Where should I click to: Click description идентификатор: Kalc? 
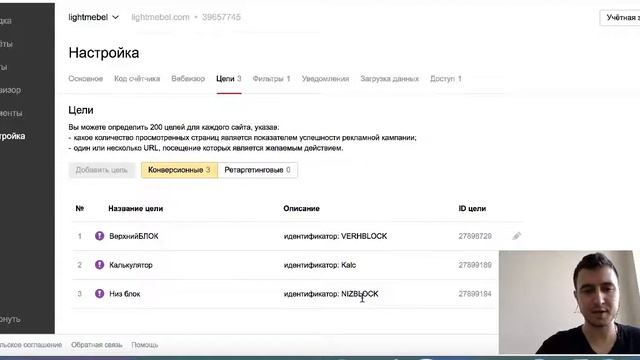(x=320, y=265)
